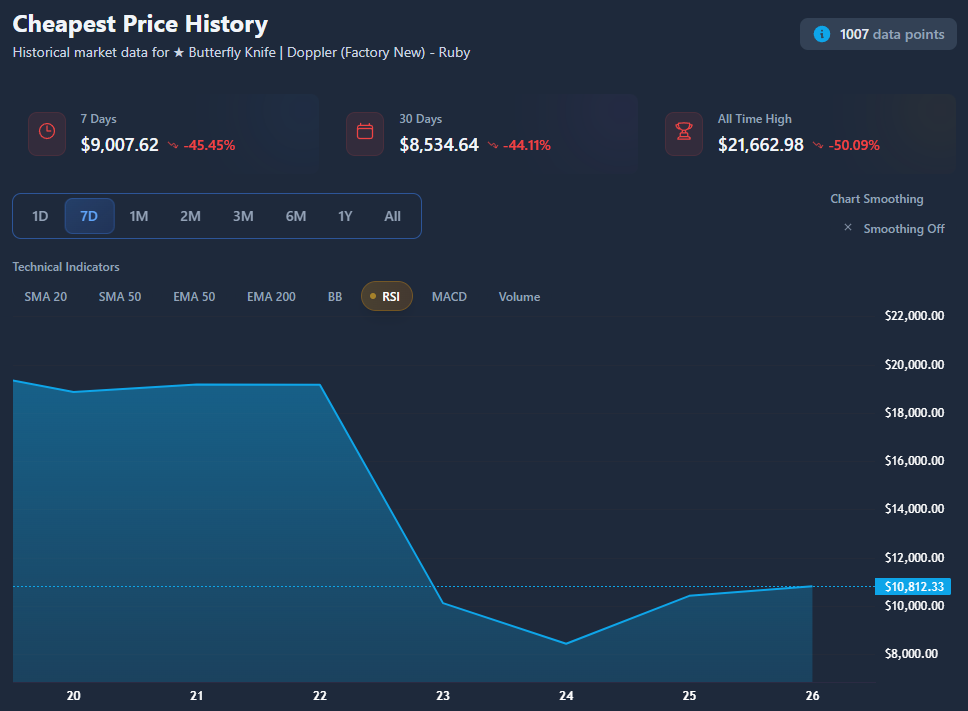Viewport: 968px width, 711px height.
Task: Choose the 6M time range
Action: 296,216
